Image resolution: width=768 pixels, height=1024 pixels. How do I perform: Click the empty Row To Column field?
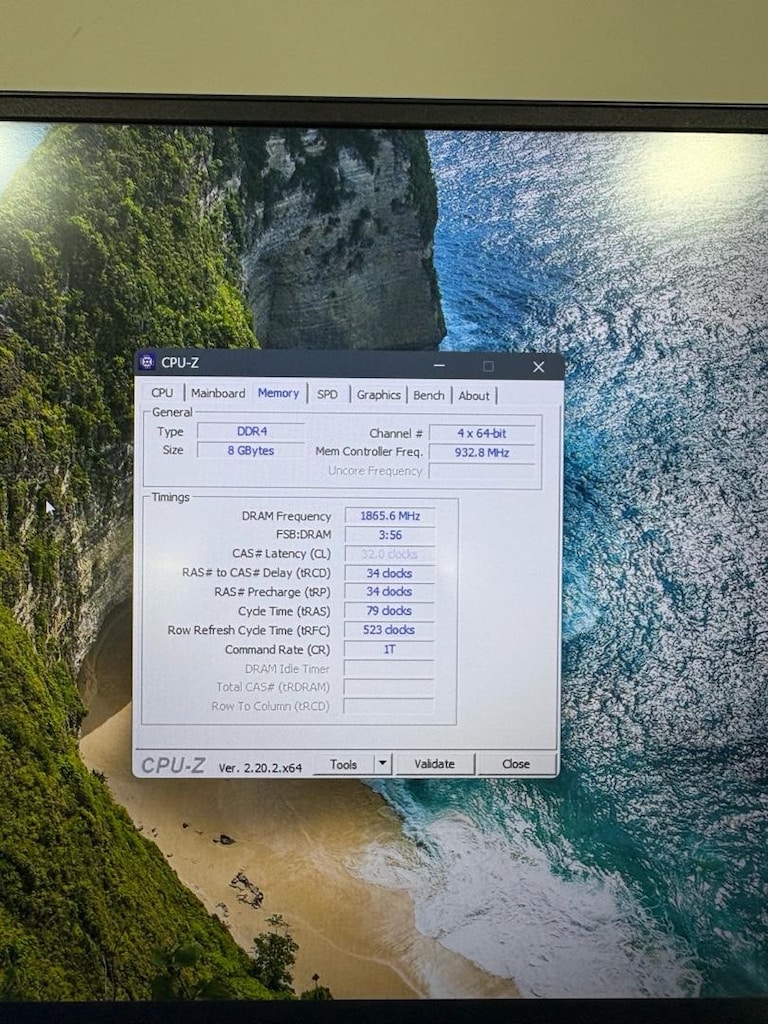(x=389, y=706)
